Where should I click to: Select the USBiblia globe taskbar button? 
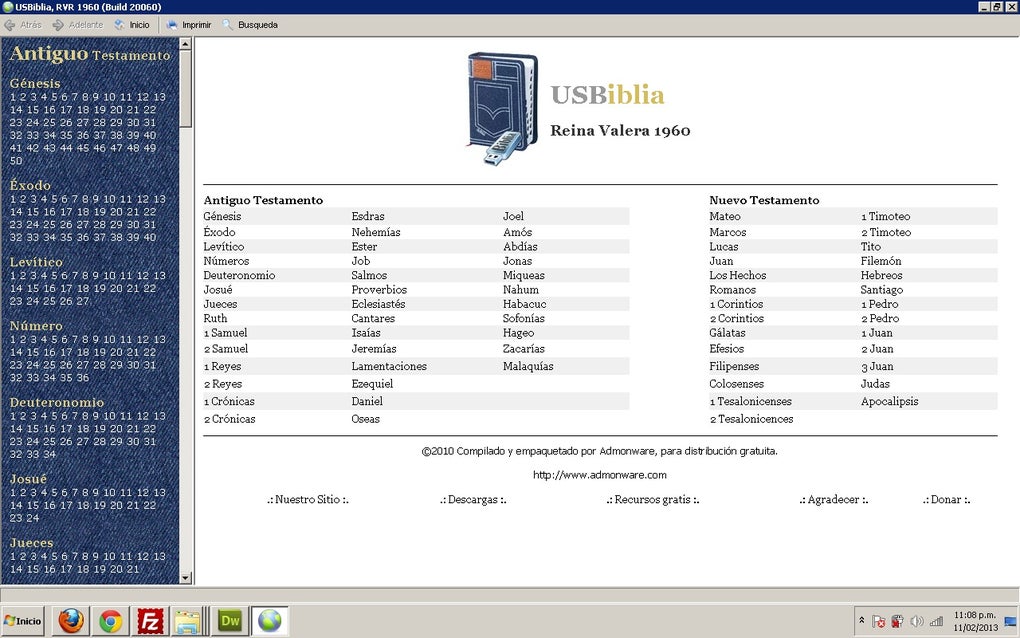[x=270, y=621]
